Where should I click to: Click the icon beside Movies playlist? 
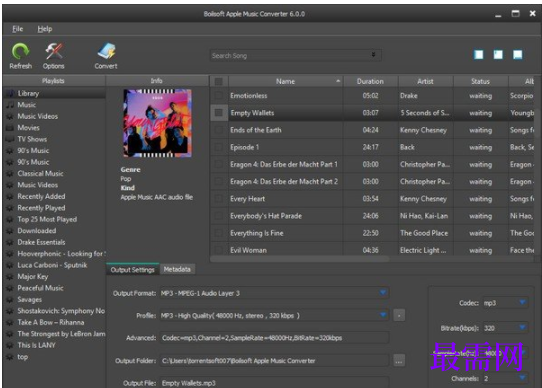click(x=10, y=128)
